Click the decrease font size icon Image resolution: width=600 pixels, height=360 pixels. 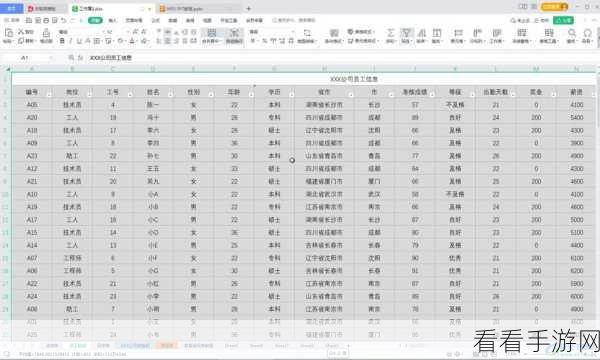[x=144, y=32]
